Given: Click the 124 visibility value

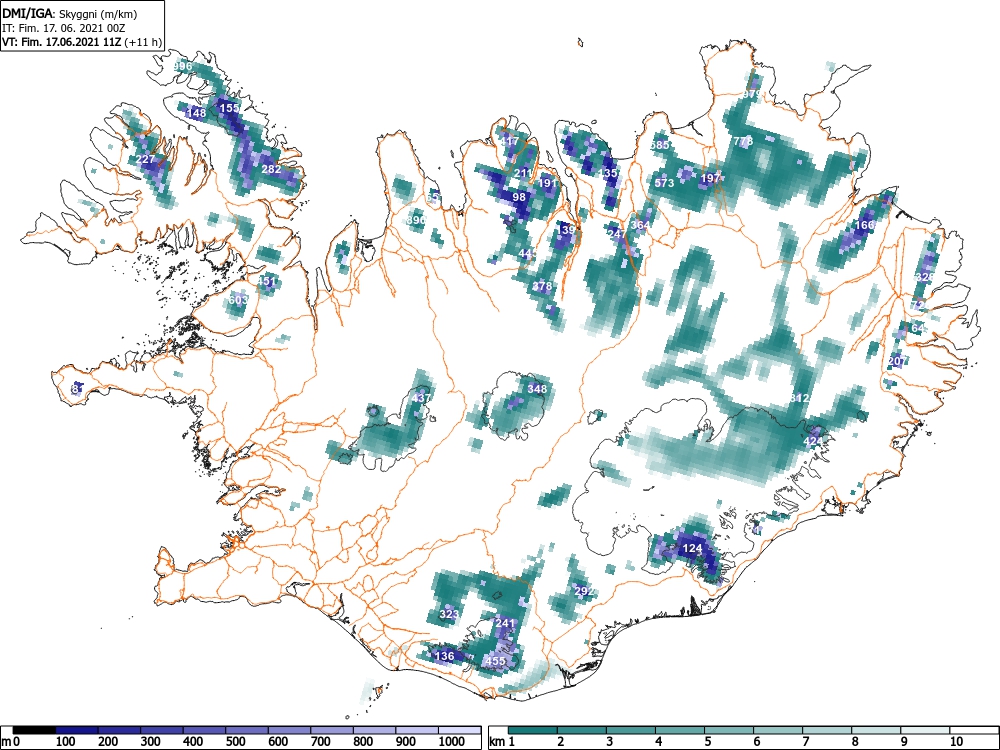Looking at the screenshot, I should (692, 548).
